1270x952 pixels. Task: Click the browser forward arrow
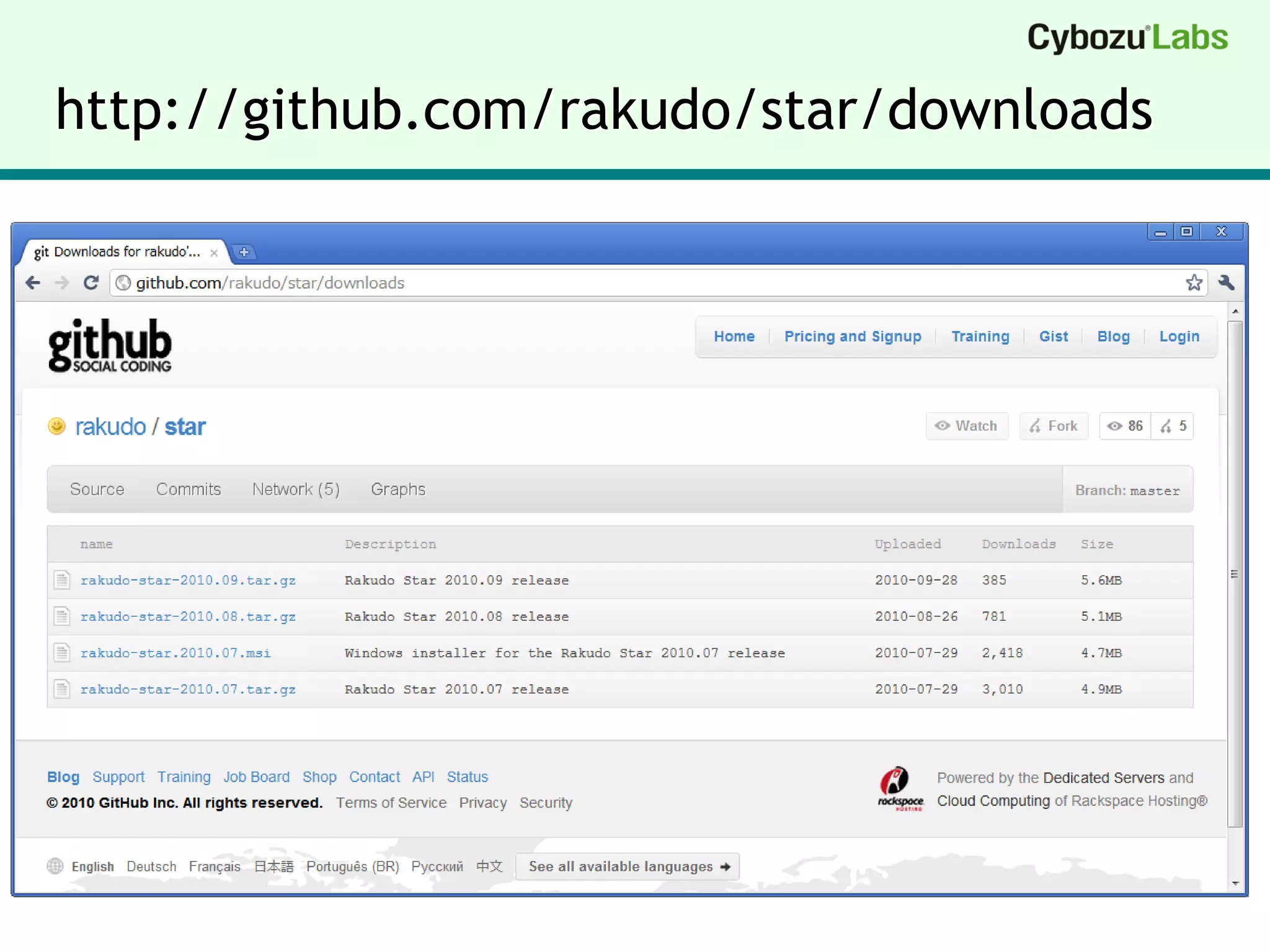61,283
